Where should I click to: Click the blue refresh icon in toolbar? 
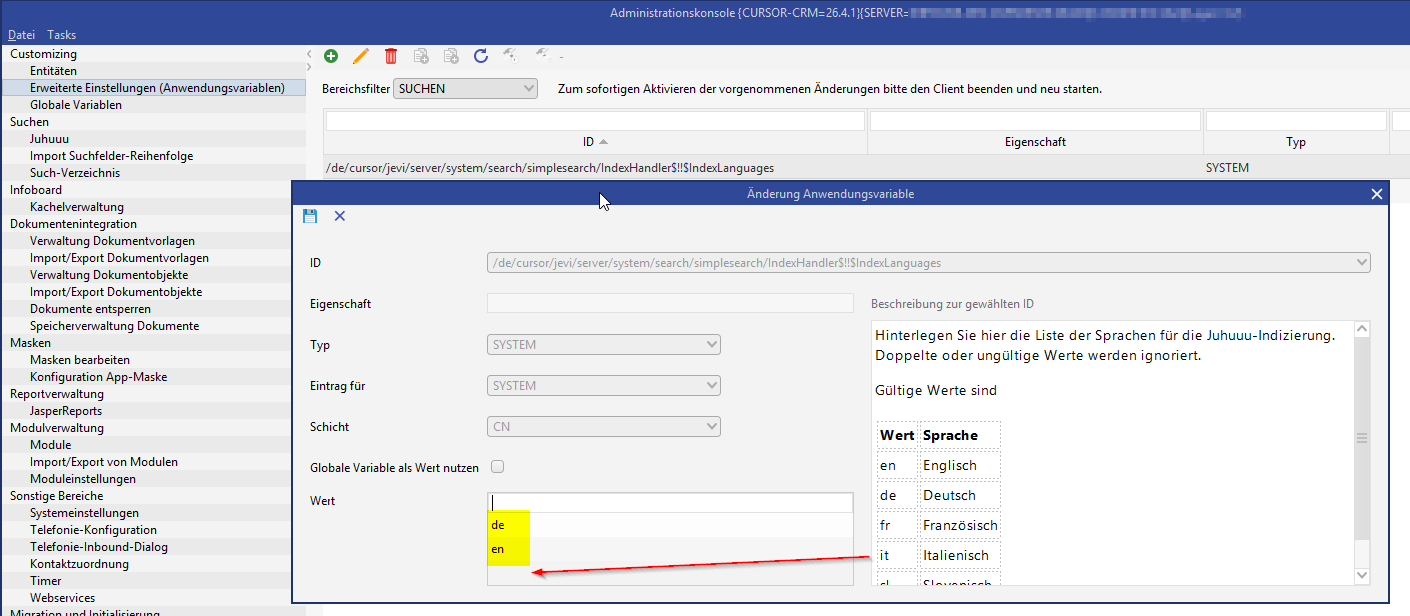[x=481, y=56]
